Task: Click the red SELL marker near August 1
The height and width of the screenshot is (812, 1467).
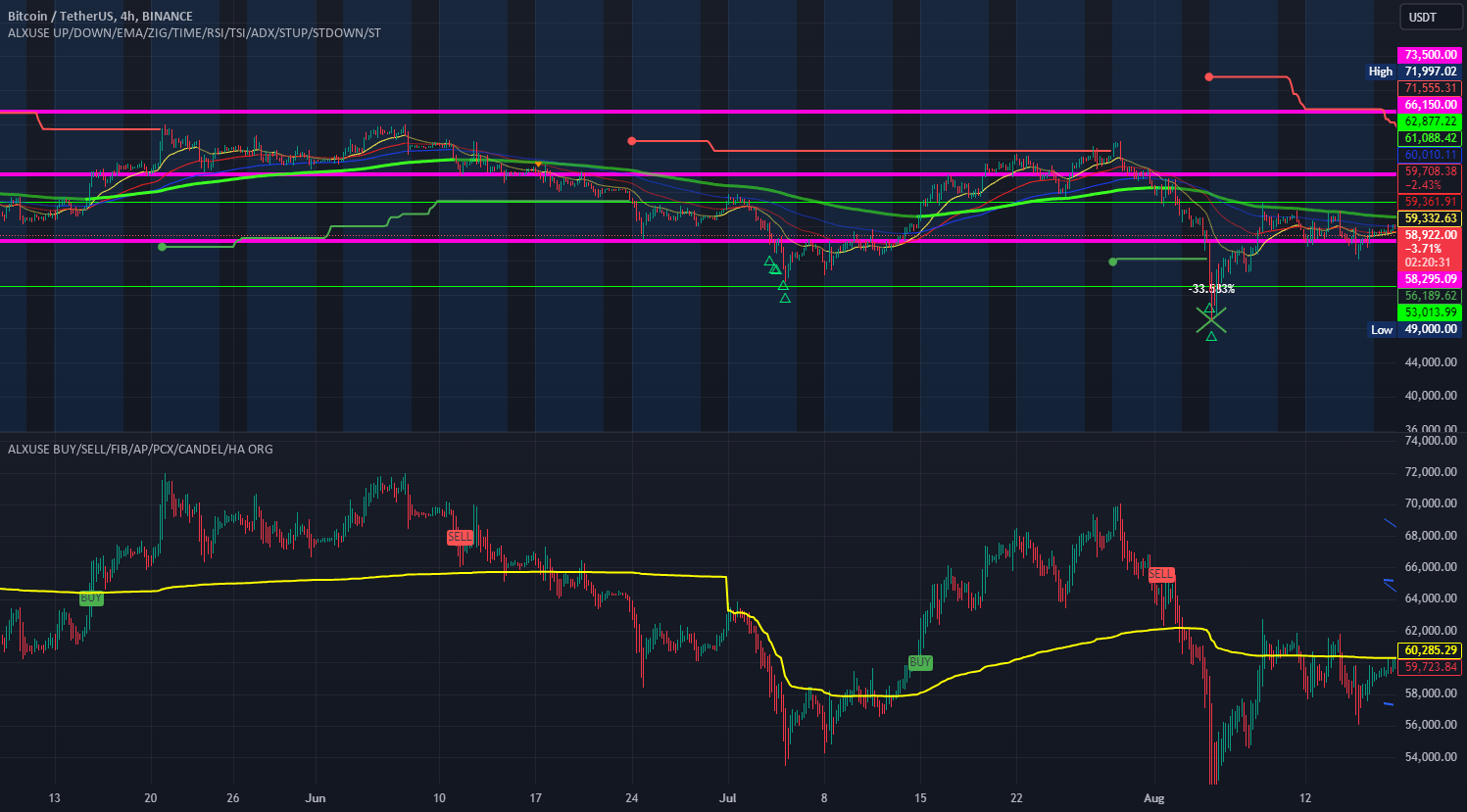Action: [x=1161, y=574]
